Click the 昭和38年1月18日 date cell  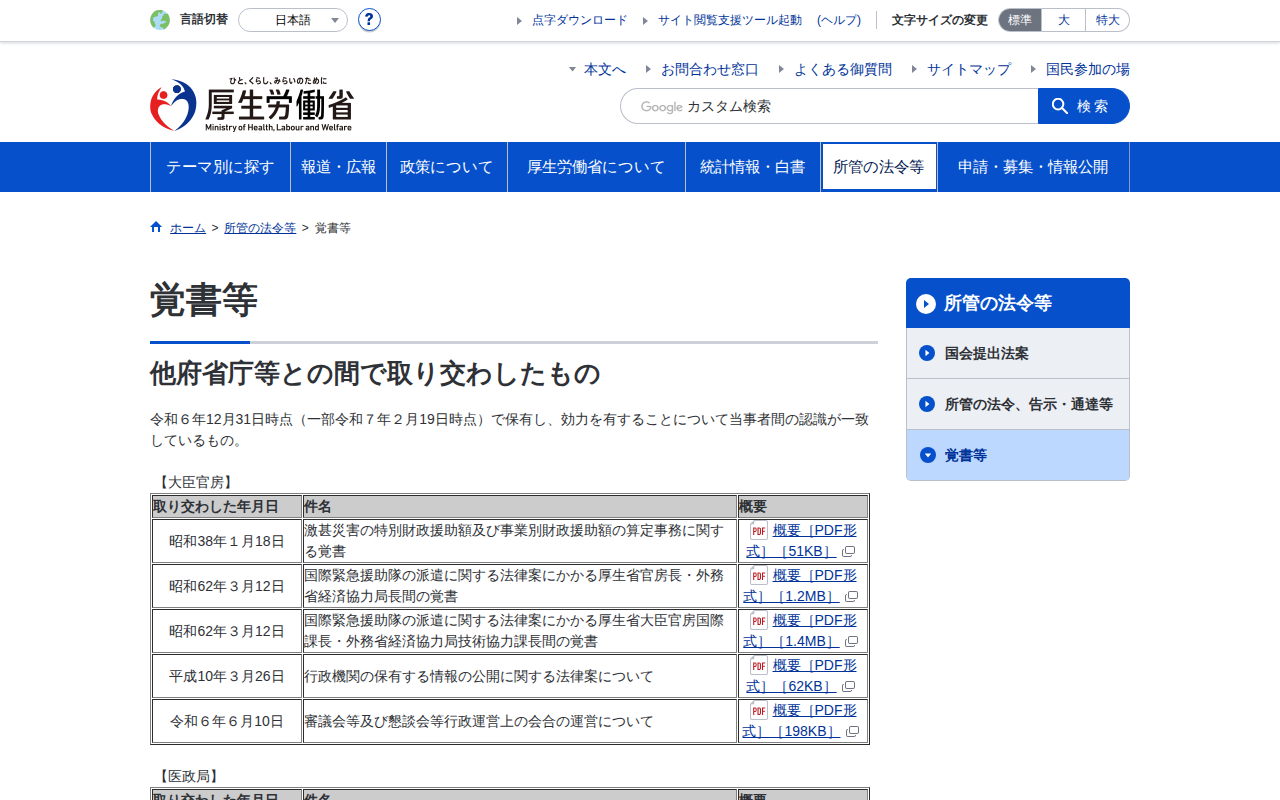click(x=227, y=541)
